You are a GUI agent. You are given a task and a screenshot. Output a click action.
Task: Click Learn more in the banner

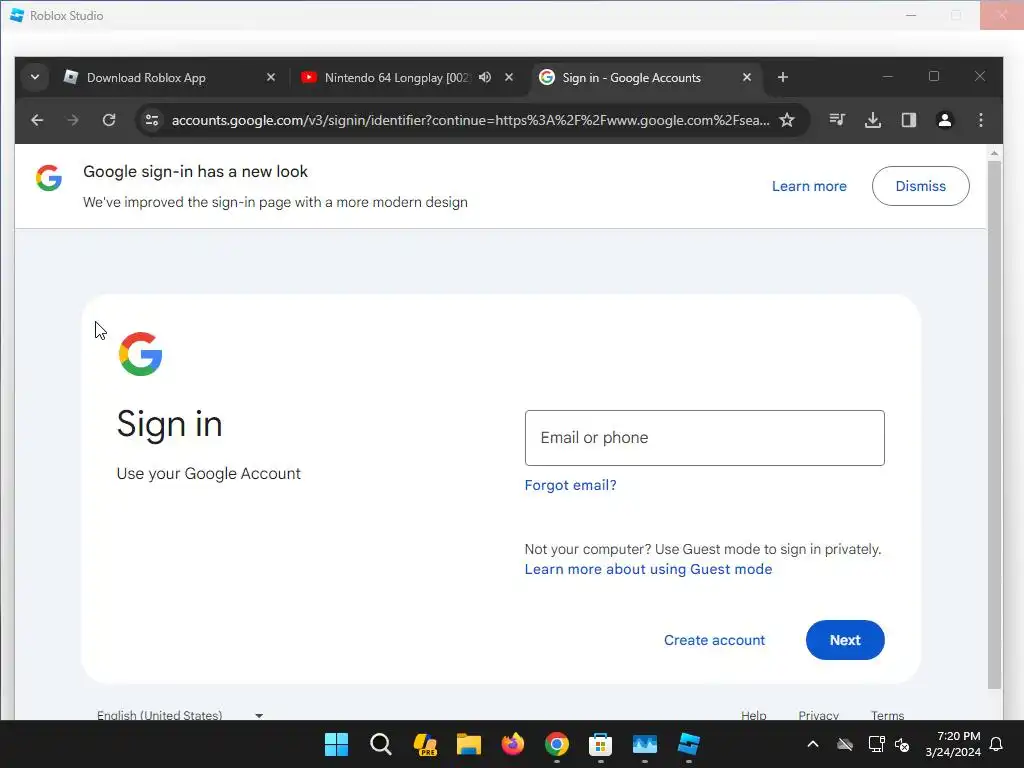(809, 186)
